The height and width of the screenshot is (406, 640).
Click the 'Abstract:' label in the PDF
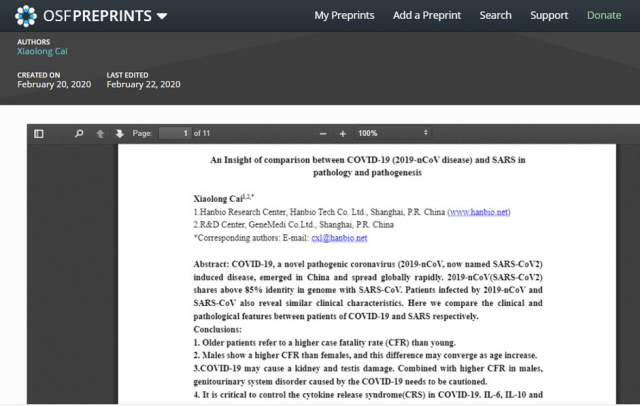(211, 264)
